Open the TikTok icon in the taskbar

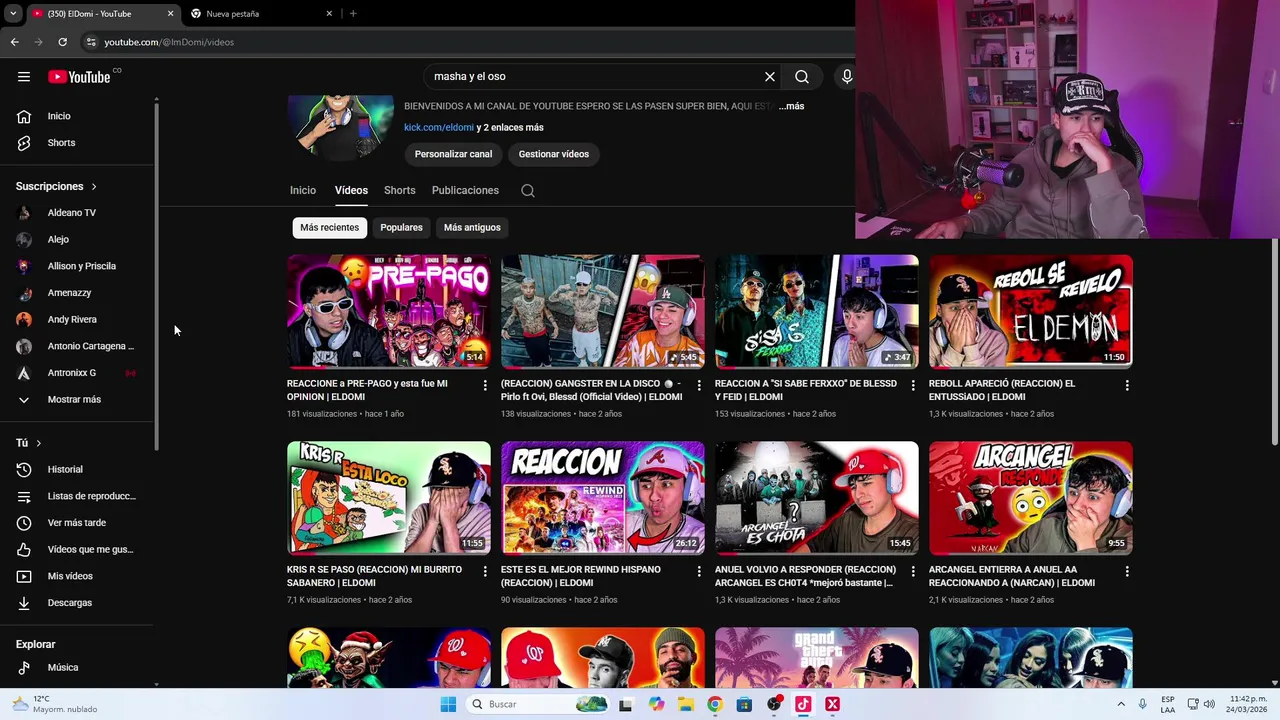click(x=802, y=704)
